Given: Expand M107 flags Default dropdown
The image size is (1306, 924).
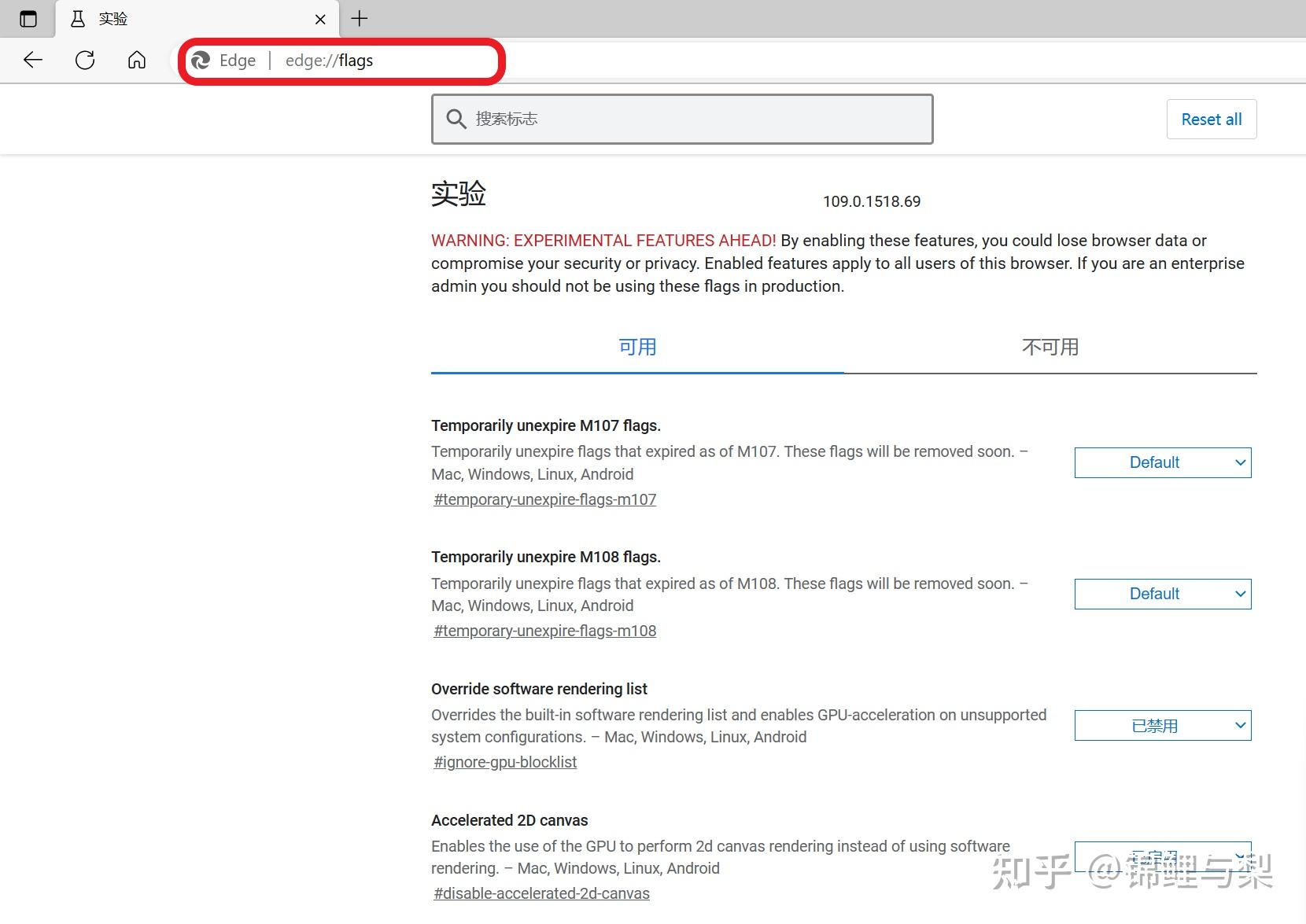Looking at the screenshot, I should click(1163, 462).
